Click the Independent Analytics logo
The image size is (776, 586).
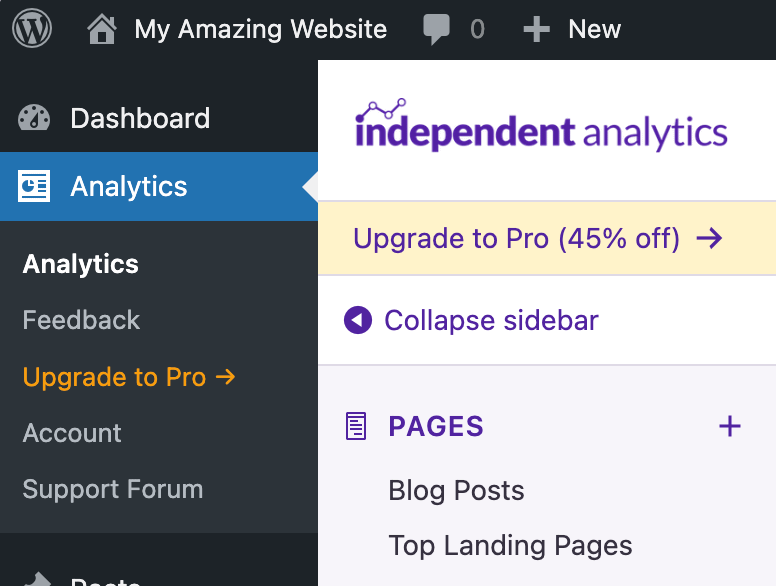(x=541, y=126)
